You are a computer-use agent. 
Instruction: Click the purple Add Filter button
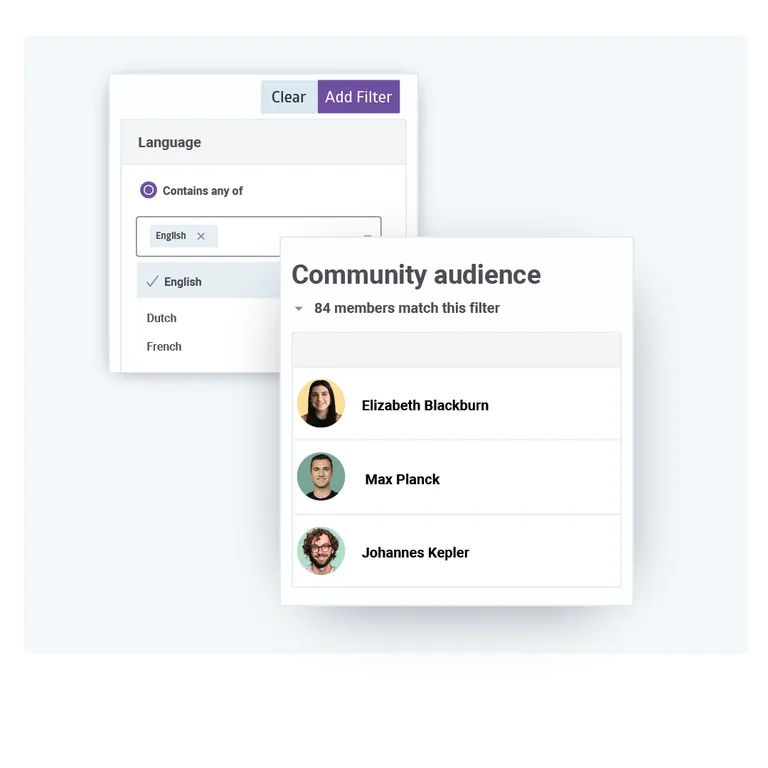358,97
